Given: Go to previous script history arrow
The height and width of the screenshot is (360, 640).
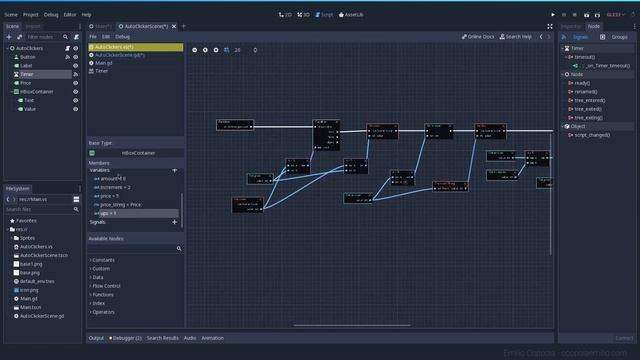Looking at the screenshot, I should [x=541, y=37].
